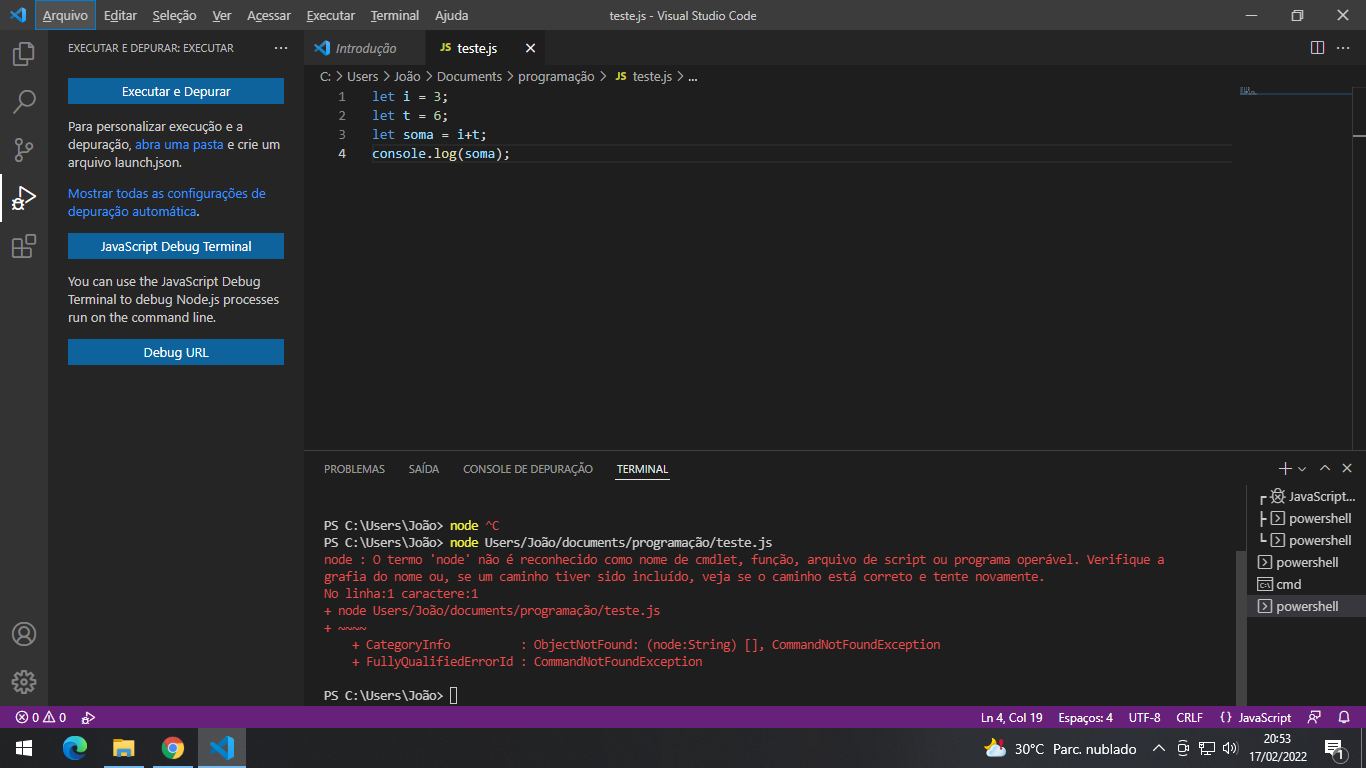Click the debug status bar icon
Viewport: 1366px width, 768px height.
click(x=88, y=717)
